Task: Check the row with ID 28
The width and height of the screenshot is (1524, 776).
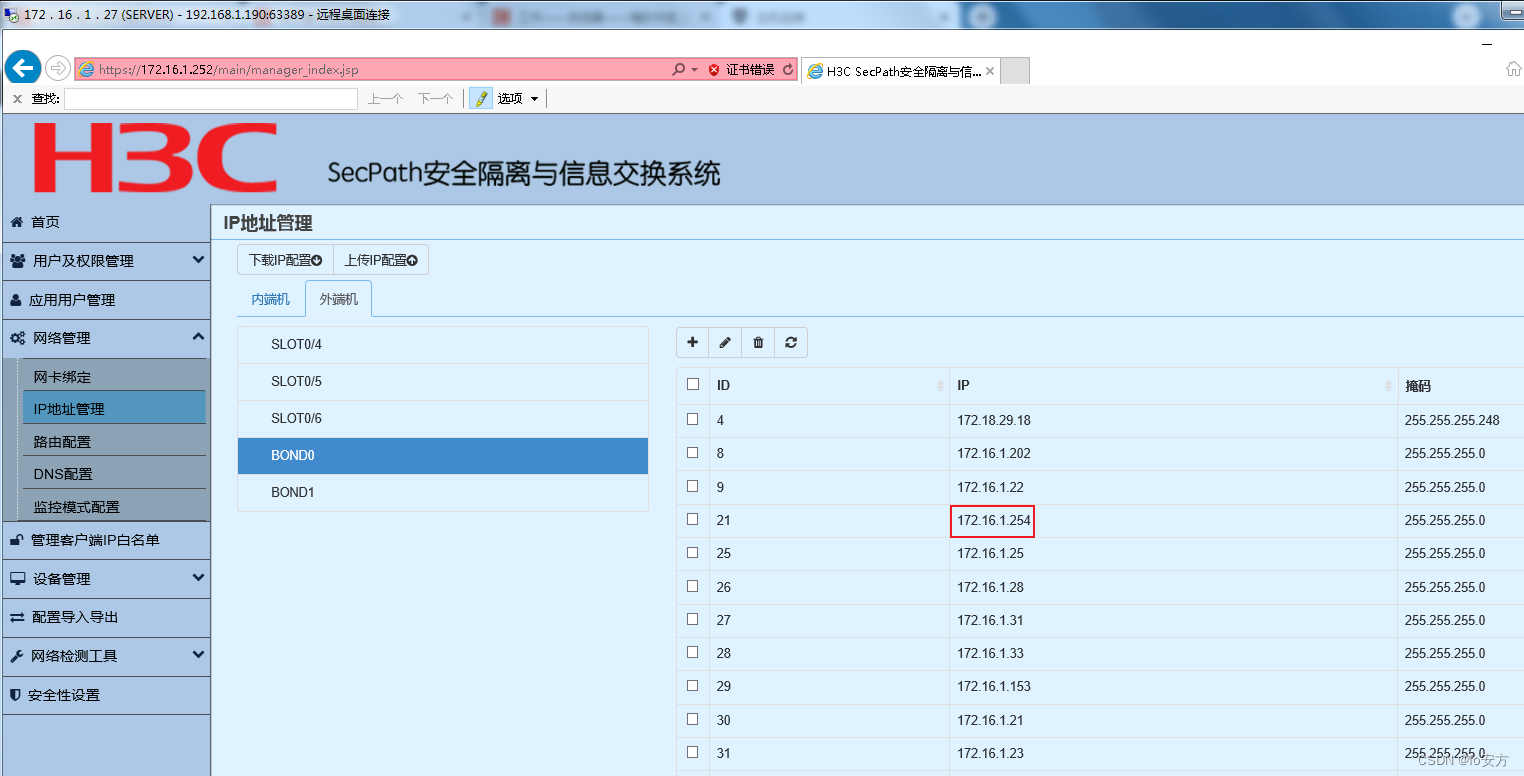Action: (x=692, y=652)
